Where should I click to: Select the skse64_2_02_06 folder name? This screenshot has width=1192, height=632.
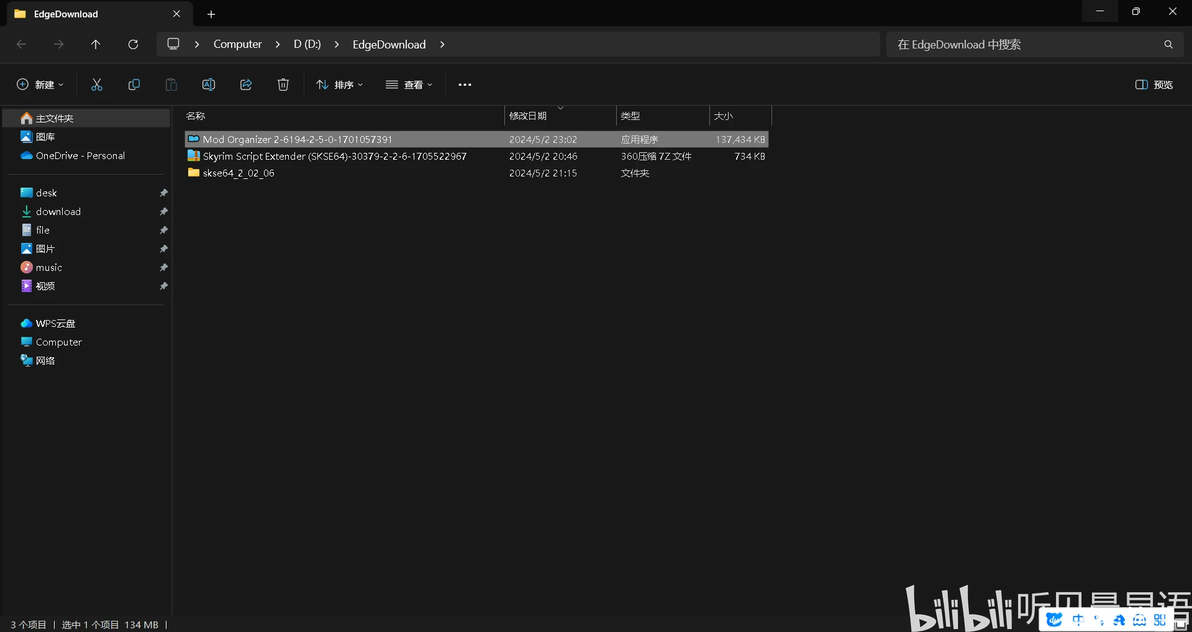239,173
